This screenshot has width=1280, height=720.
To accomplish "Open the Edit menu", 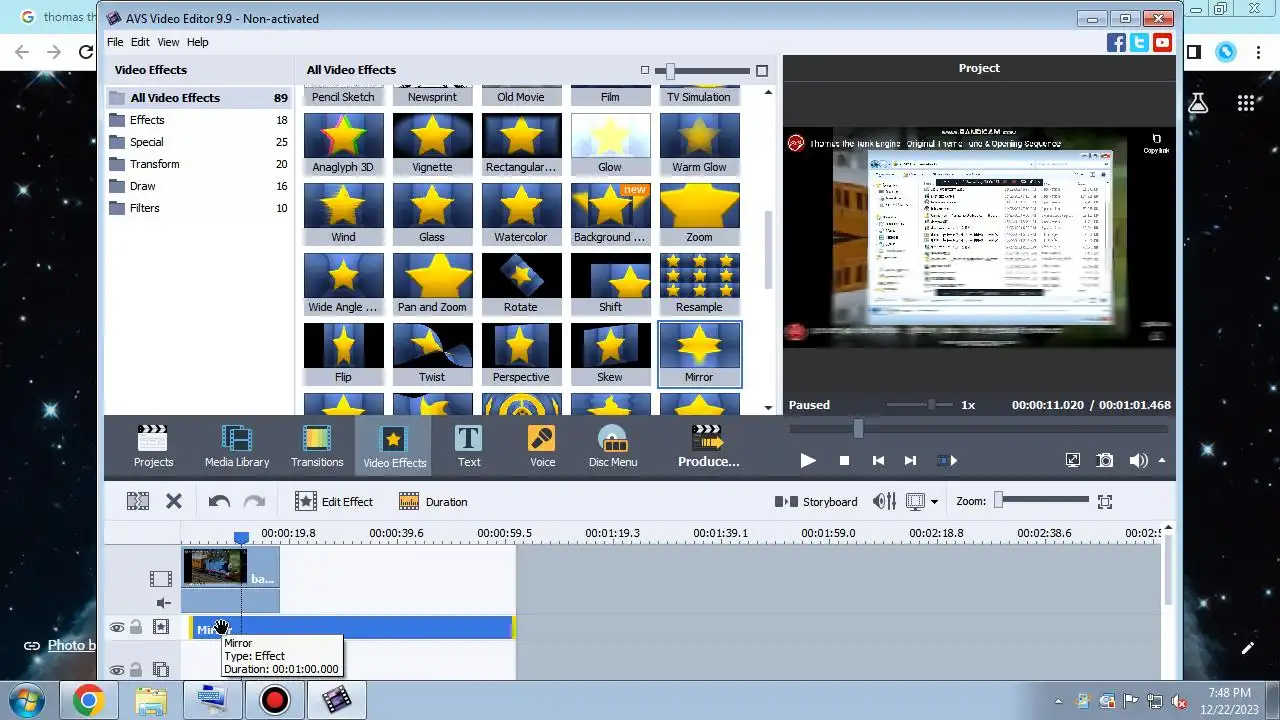I will [140, 42].
